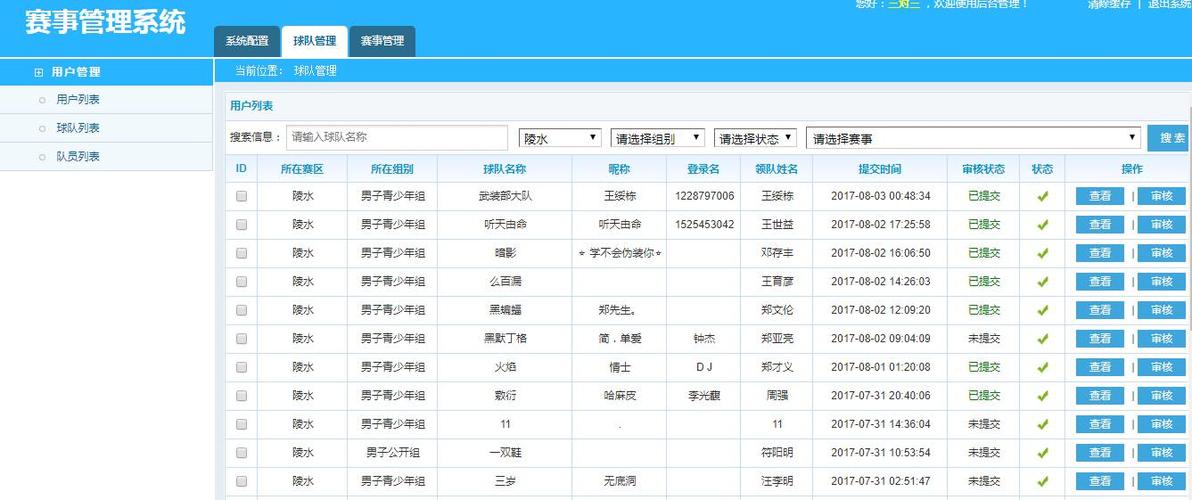
Task: Check the checkbox for team 武装部大队
Action: tap(241, 197)
